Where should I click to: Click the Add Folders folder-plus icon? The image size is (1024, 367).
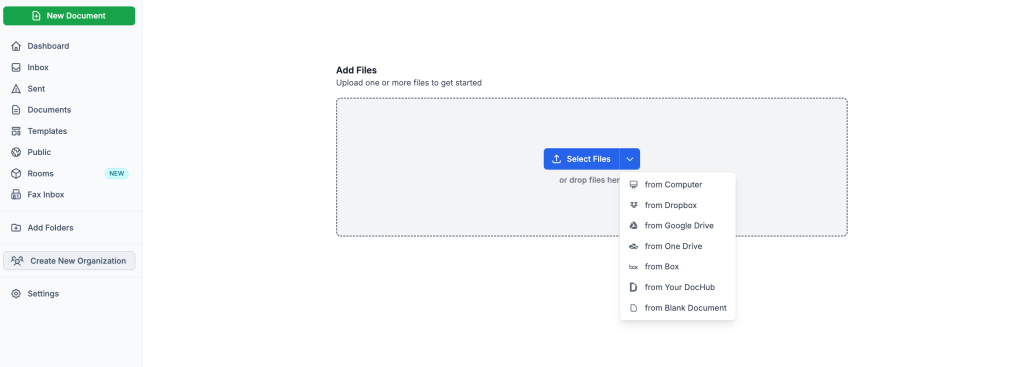click(16, 228)
